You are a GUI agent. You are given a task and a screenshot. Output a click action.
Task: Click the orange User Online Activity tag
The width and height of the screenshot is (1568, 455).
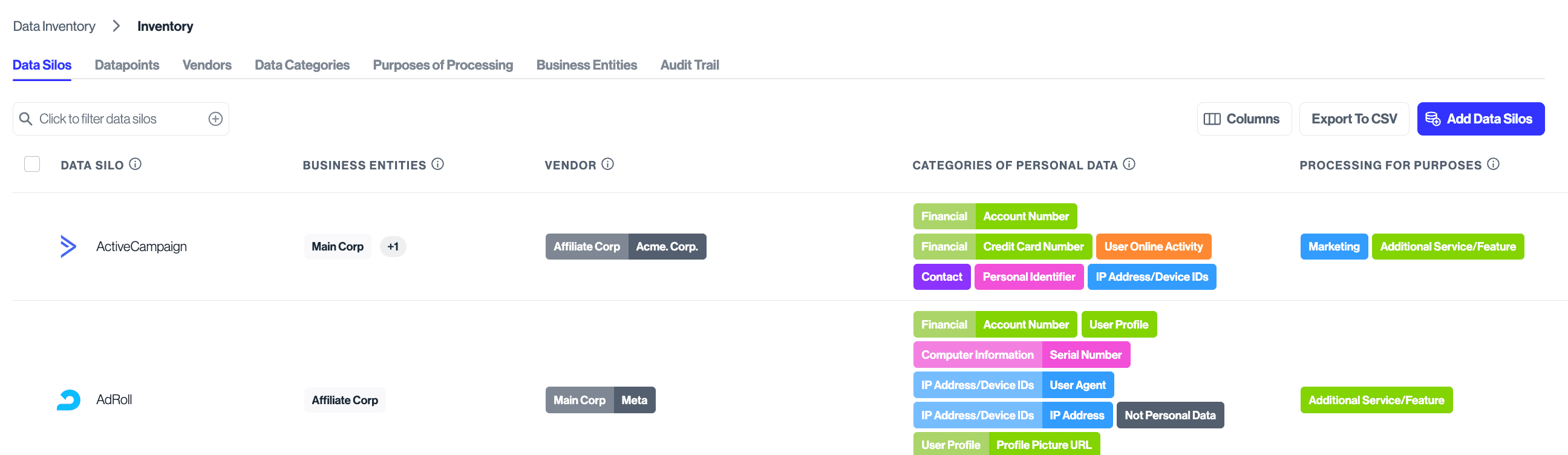1153,247
